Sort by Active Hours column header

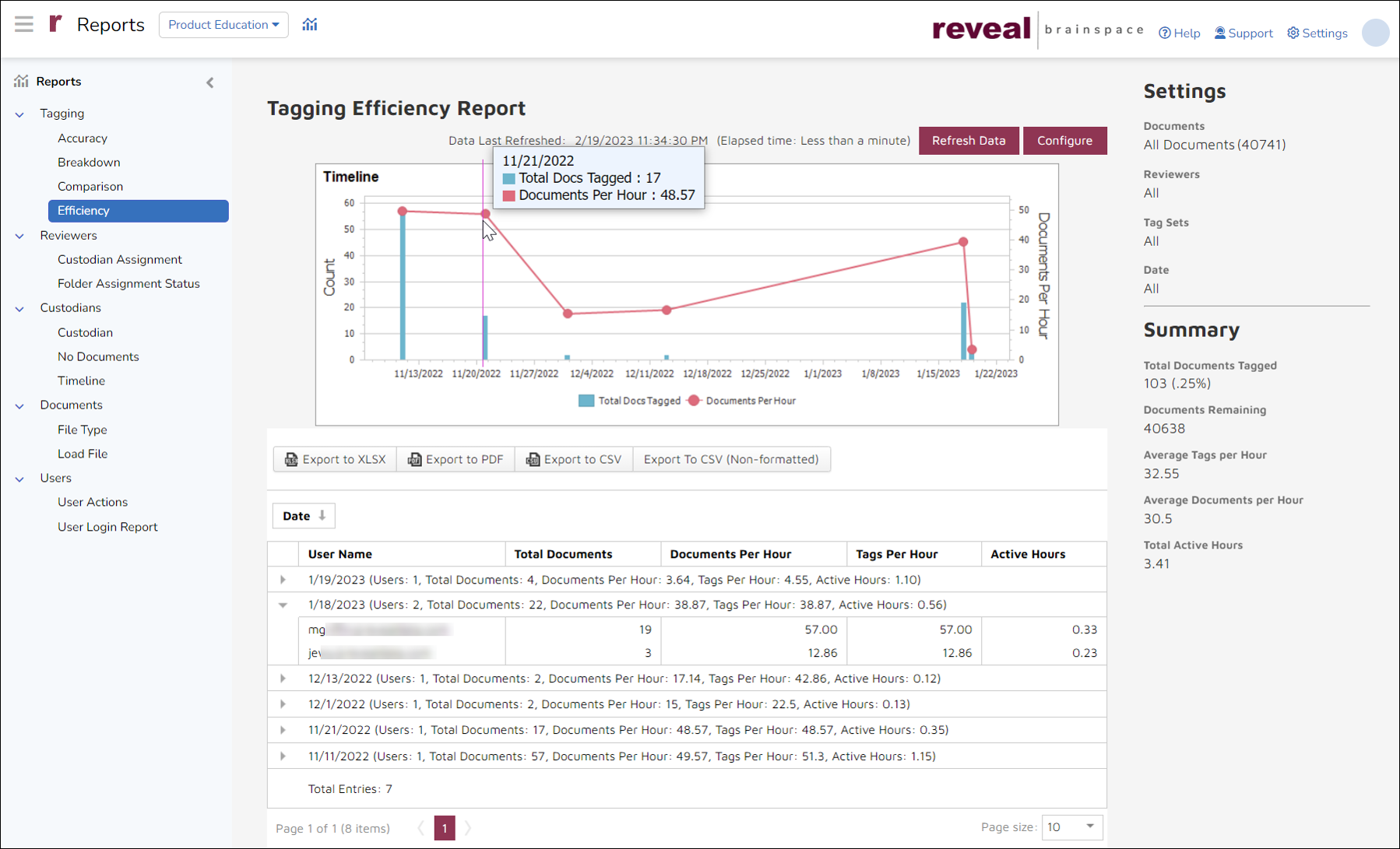[x=1044, y=554]
